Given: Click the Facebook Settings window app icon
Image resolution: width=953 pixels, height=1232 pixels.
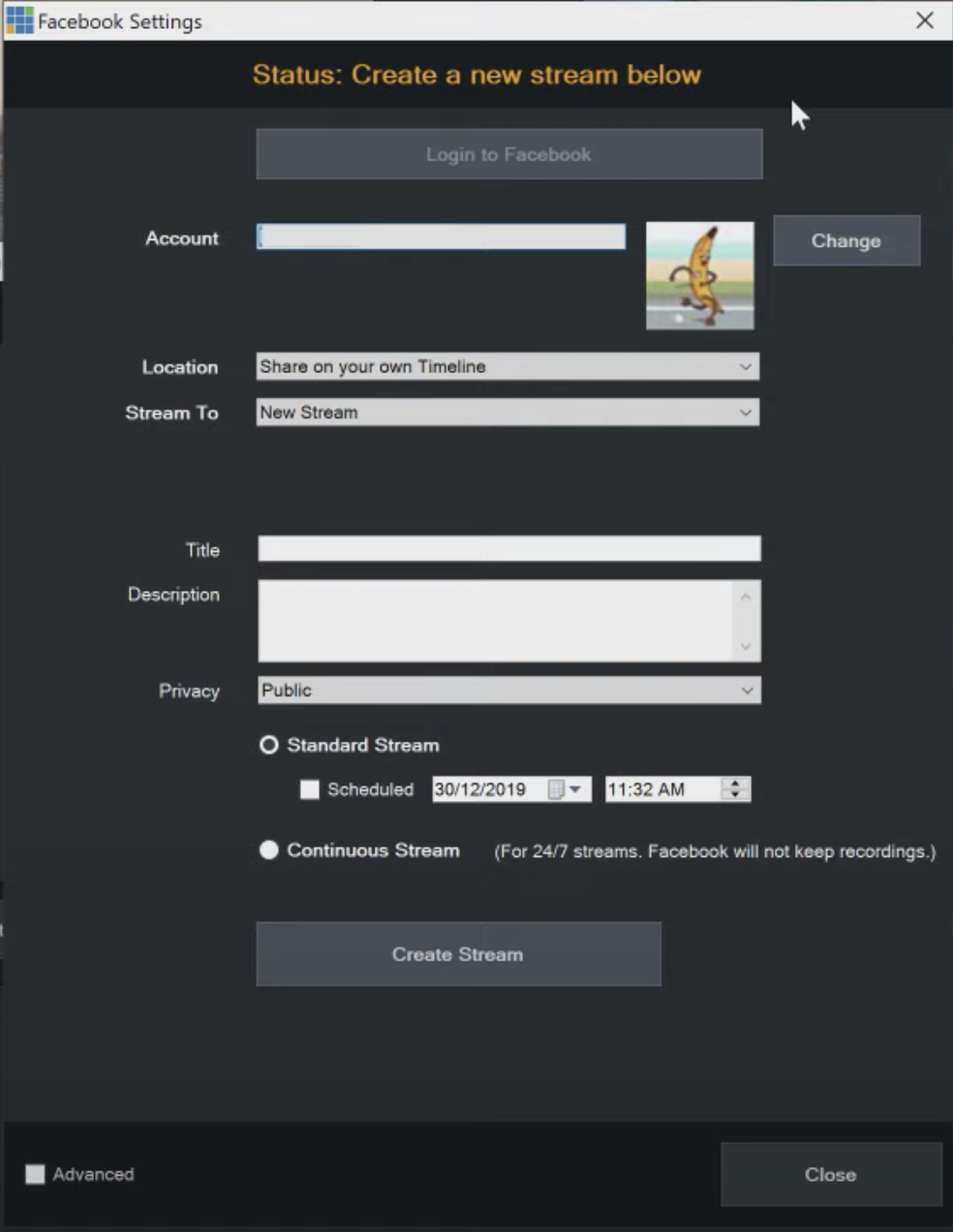Looking at the screenshot, I should 19,20.
